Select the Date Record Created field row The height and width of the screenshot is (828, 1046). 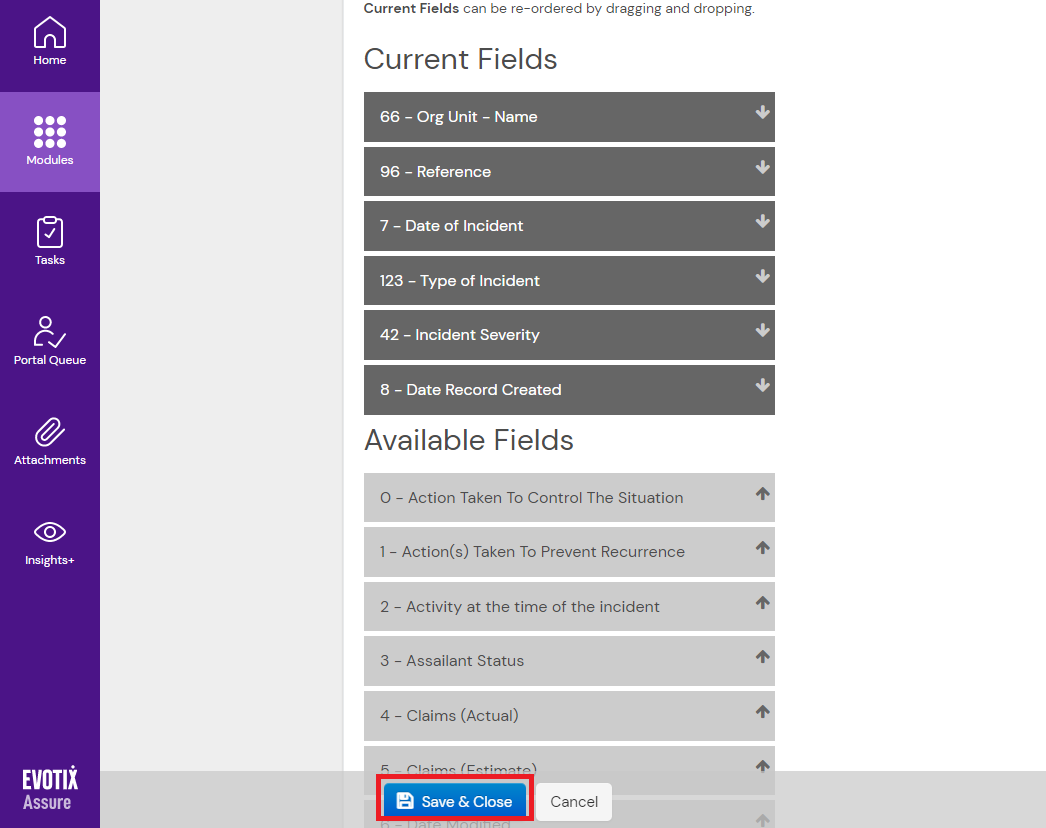tap(550, 390)
